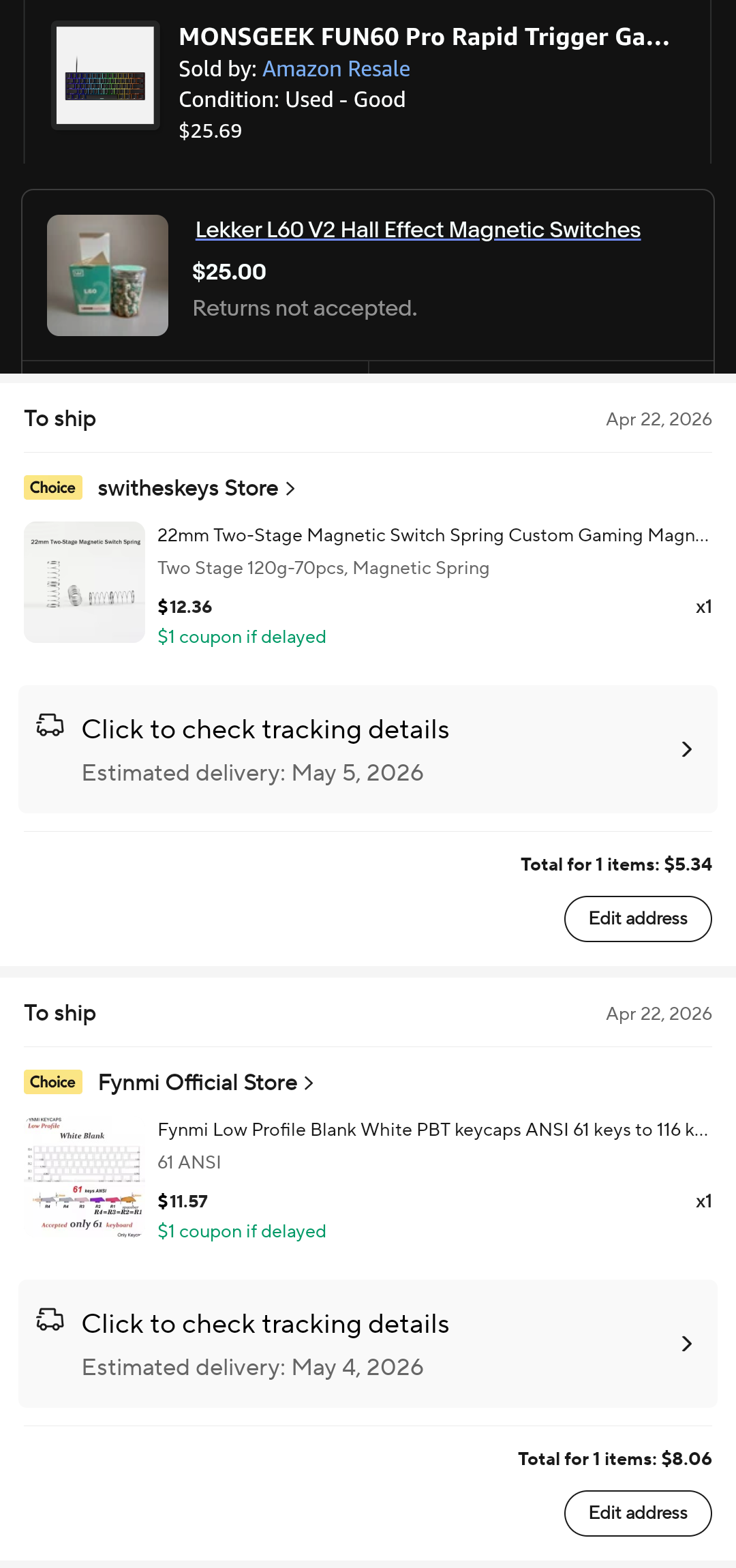
Task: Open Lekker L60 V2 Hall Effect link
Action: click(418, 230)
